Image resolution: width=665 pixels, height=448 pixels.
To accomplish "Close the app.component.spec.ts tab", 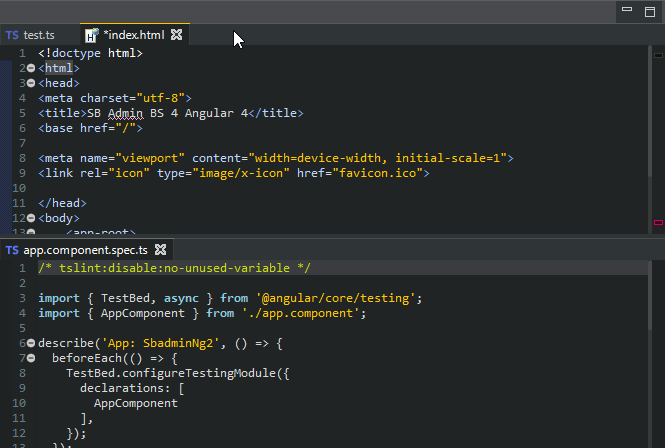I will (160, 250).
